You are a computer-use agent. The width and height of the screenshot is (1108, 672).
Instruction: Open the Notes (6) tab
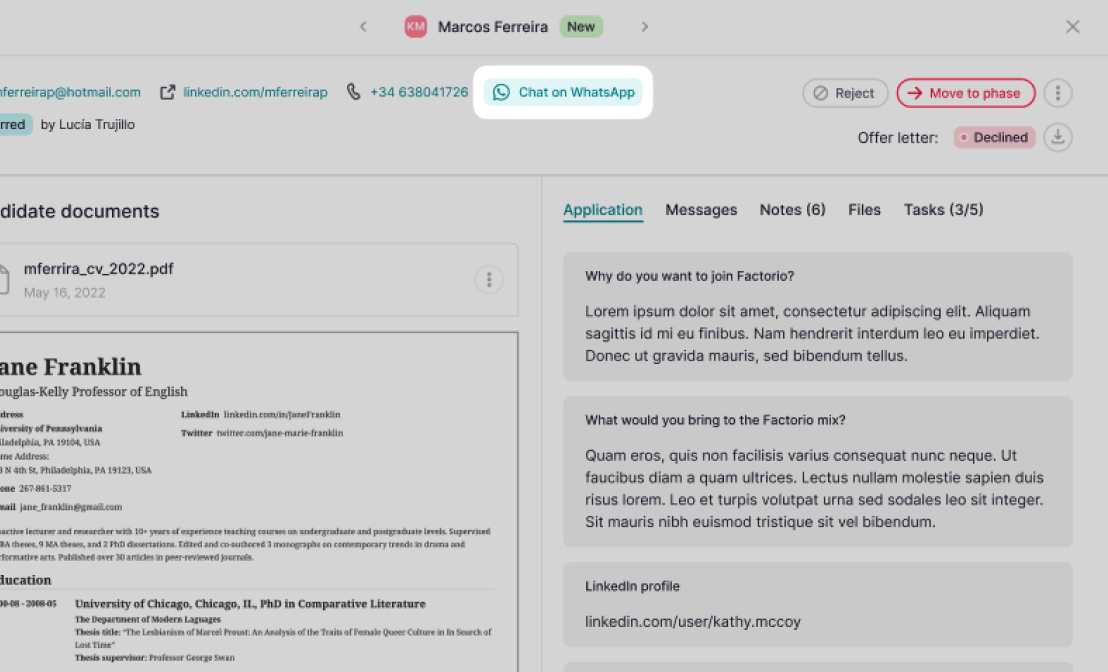[x=792, y=210]
